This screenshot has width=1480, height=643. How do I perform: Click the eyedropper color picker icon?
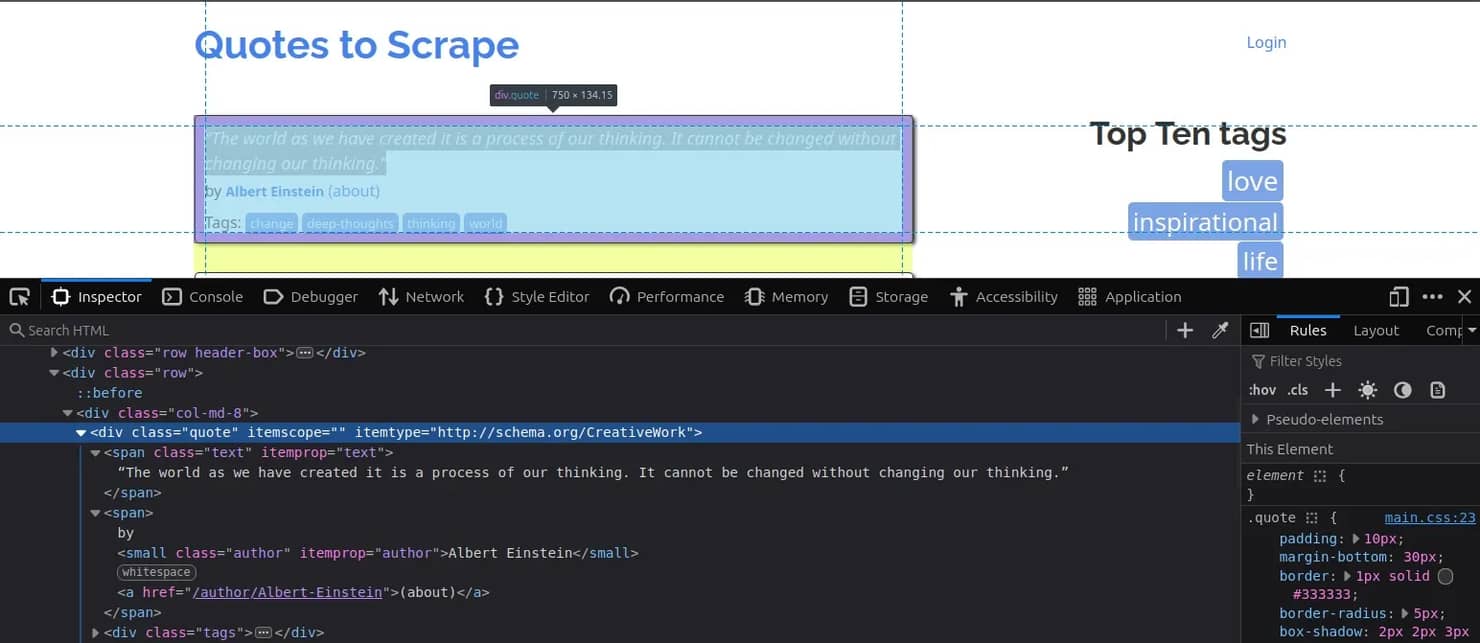1220,331
